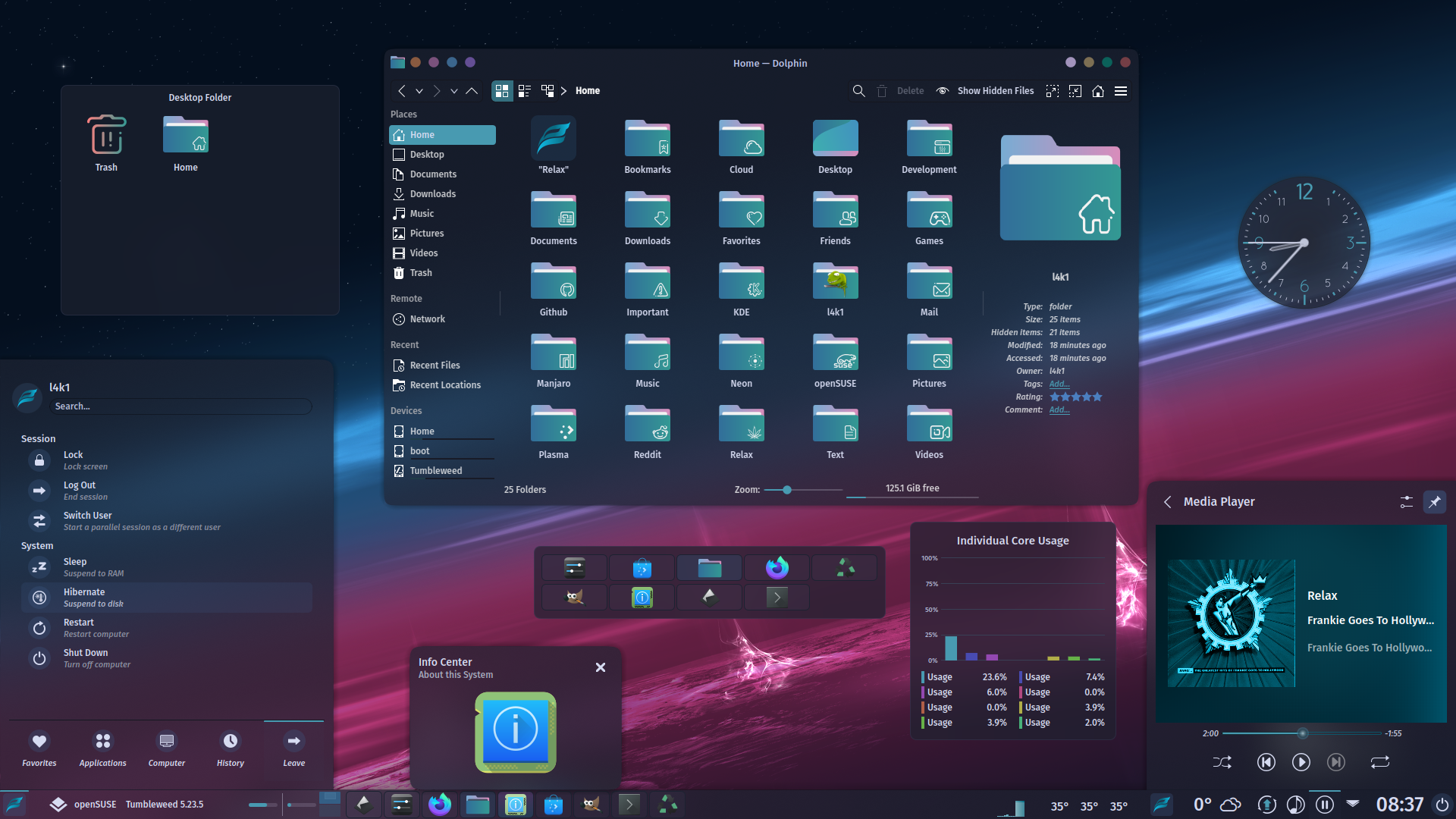Choose Hibernate in System section
Screen dimensions: 1456x819
coord(167,598)
